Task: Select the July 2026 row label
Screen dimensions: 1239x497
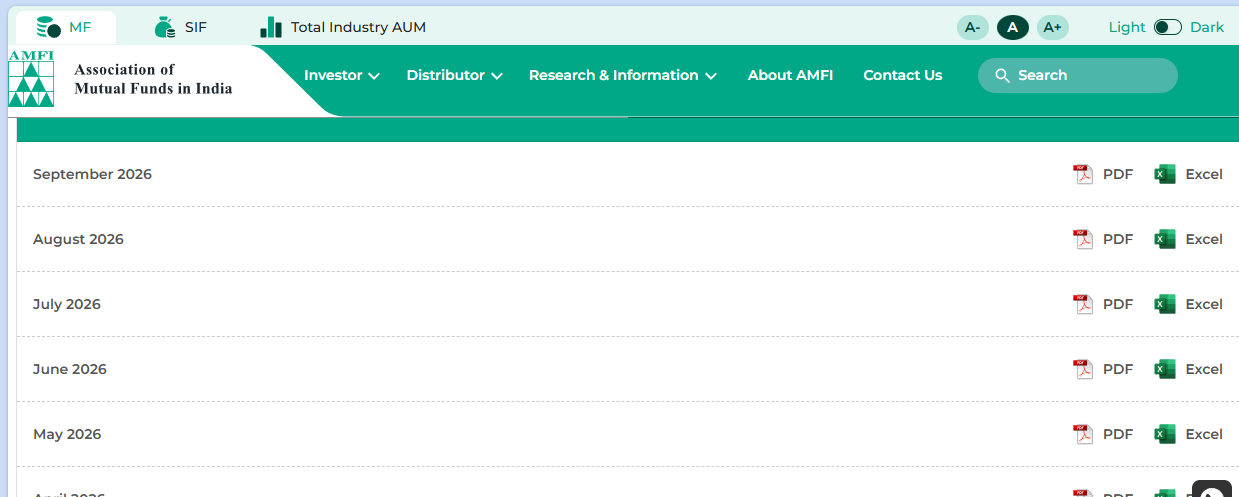Action: tap(67, 304)
